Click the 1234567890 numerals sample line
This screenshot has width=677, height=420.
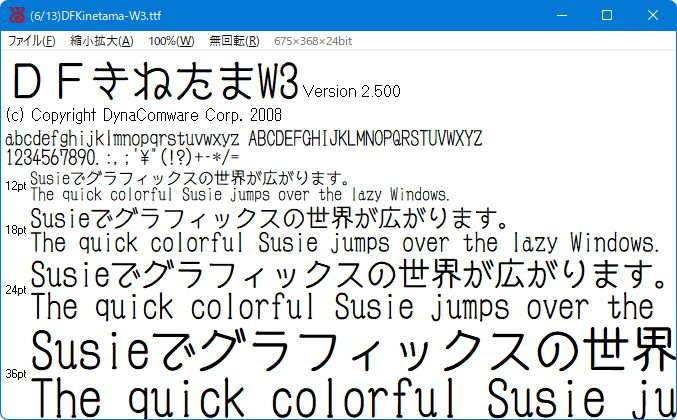pyautogui.click(x=122, y=157)
